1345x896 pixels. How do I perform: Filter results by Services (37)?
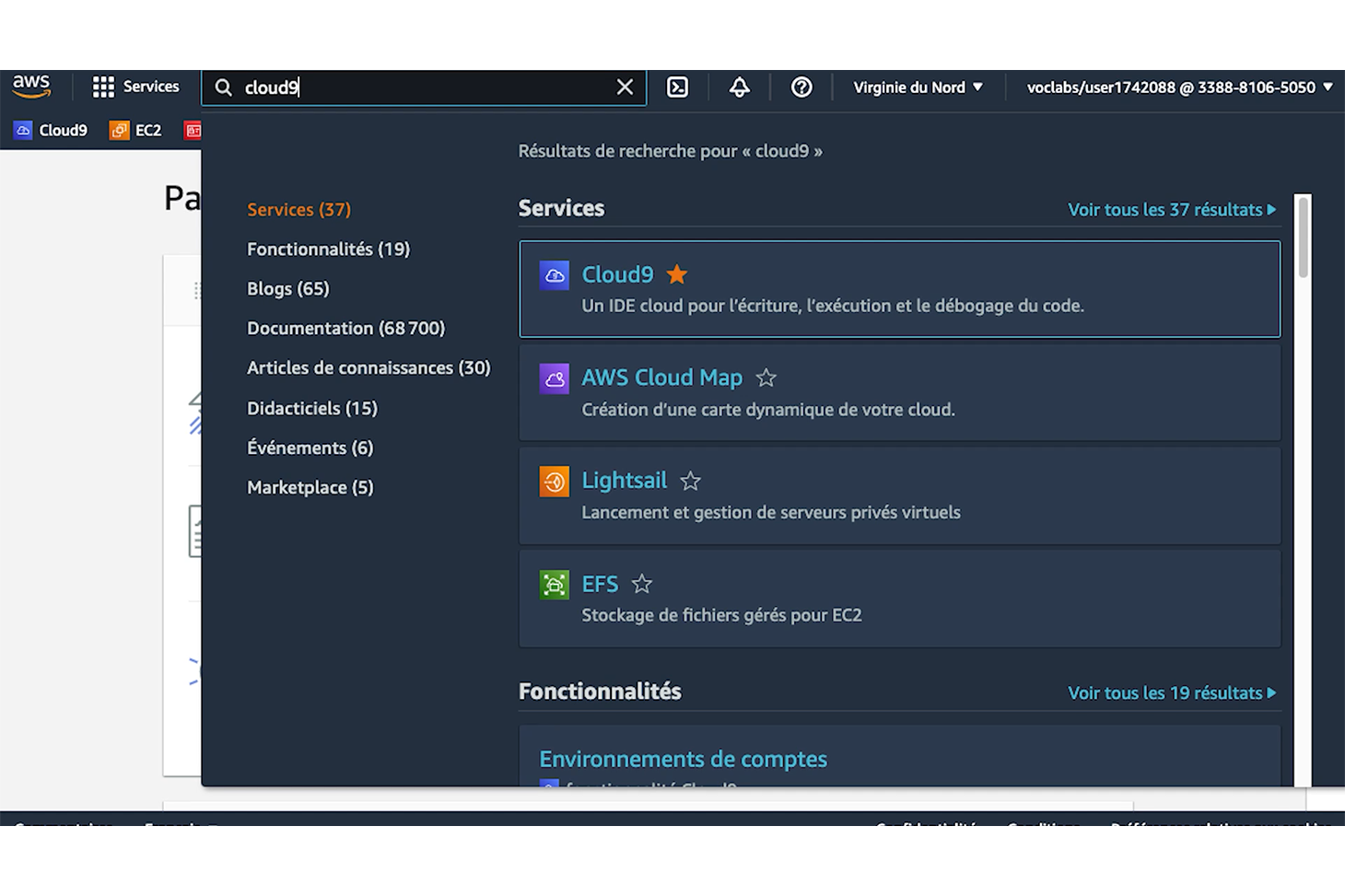(x=298, y=210)
